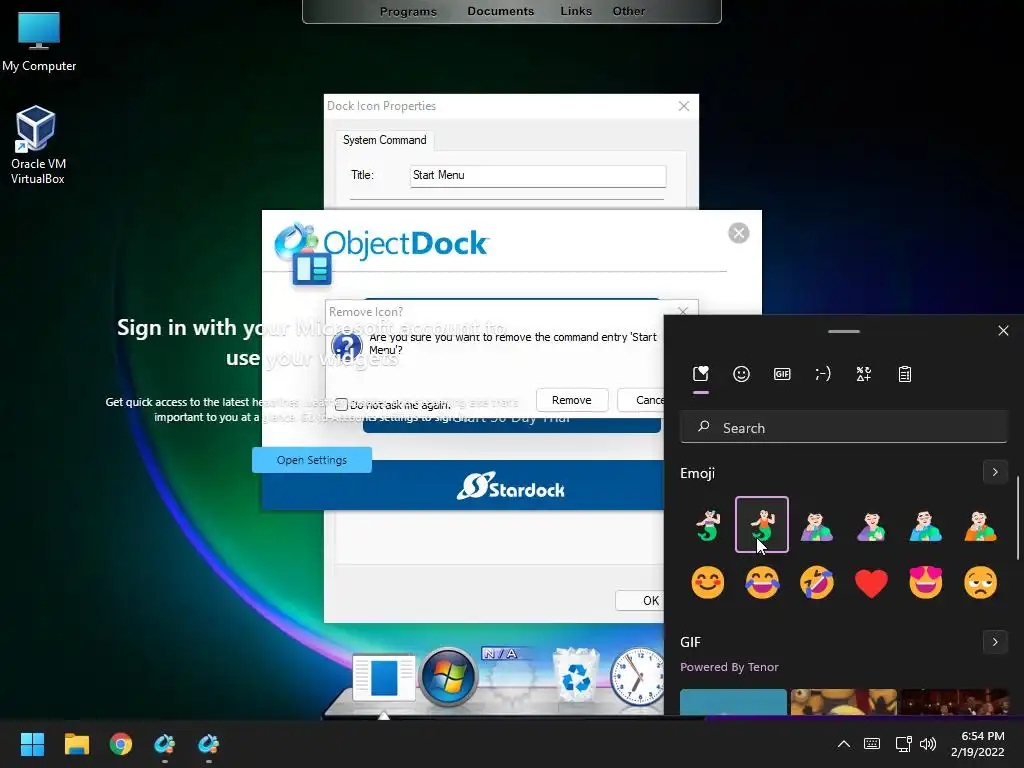The height and width of the screenshot is (768, 1024).
Task: Switch to the smiley Emoji tab in emoji panel
Action: coord(741,374)
